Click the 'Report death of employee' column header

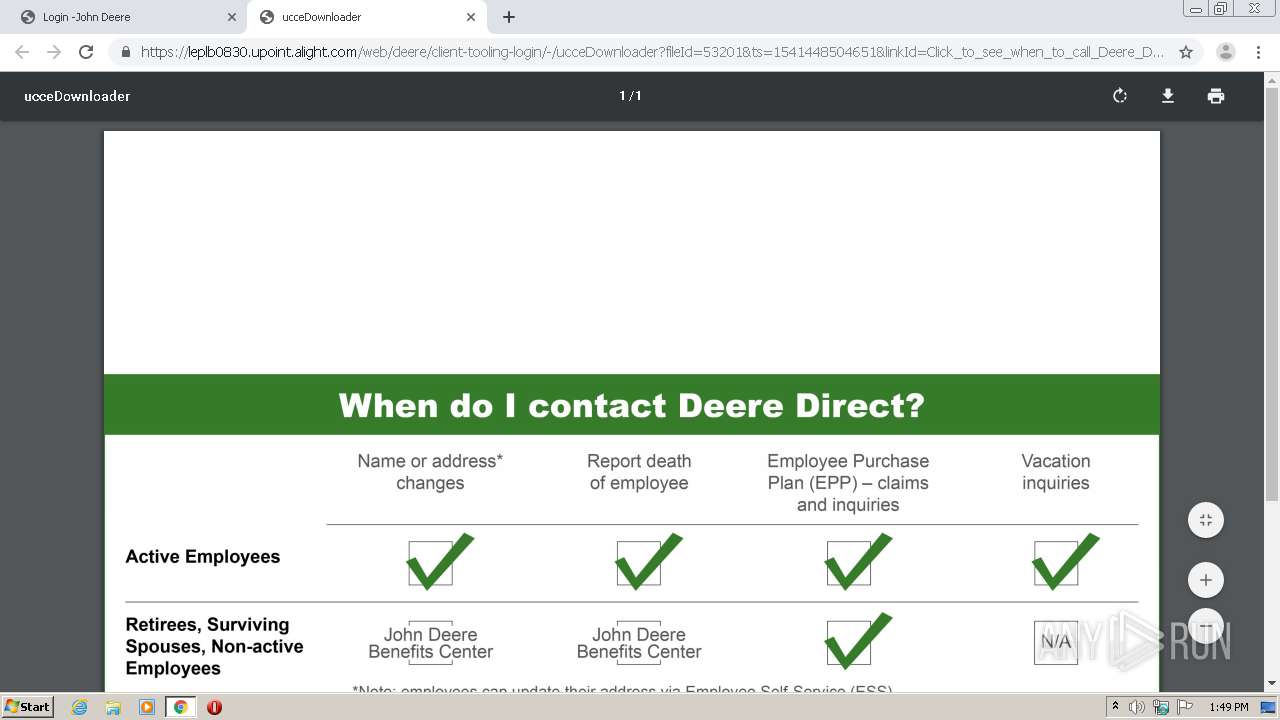(639, 472)
